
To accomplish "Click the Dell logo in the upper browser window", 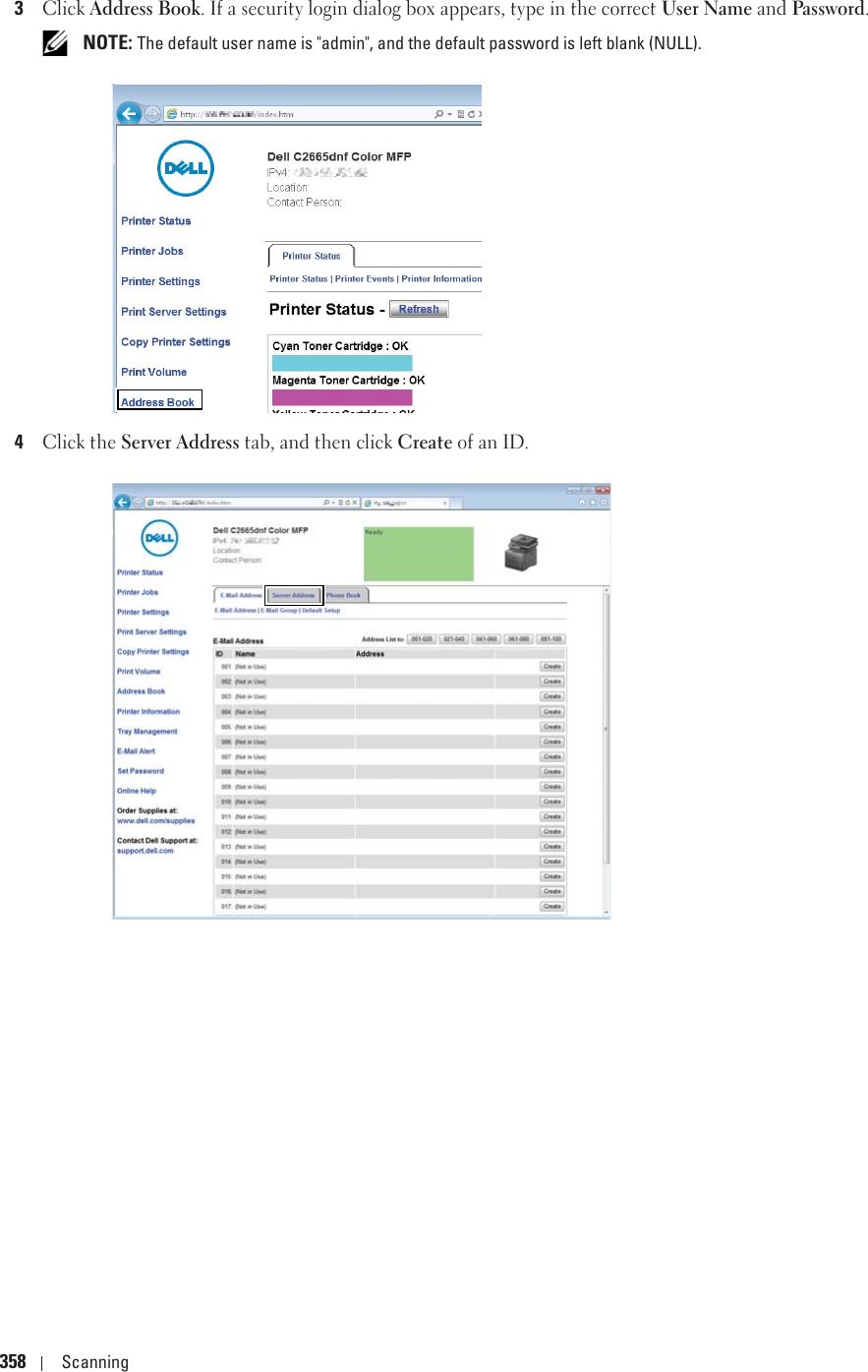I will [186, 168].
